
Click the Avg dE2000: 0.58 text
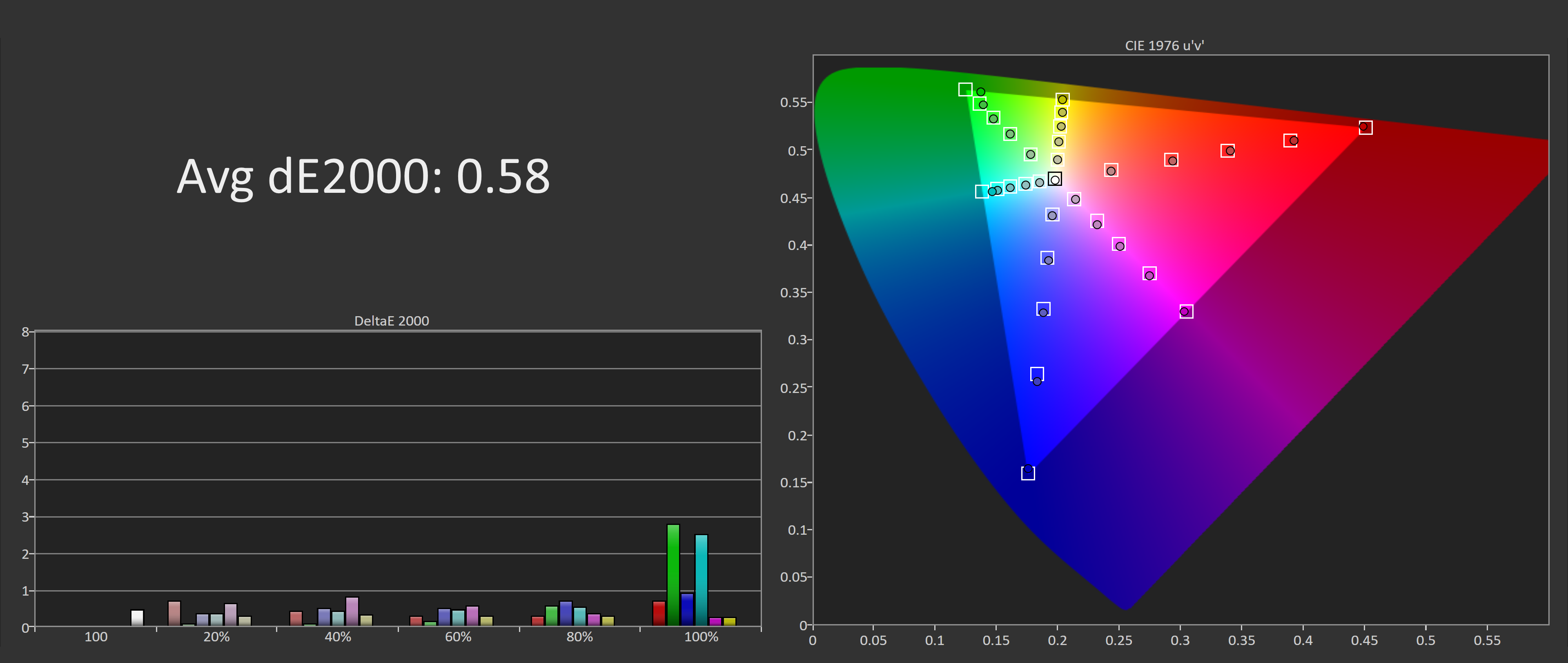pos(363,176)
